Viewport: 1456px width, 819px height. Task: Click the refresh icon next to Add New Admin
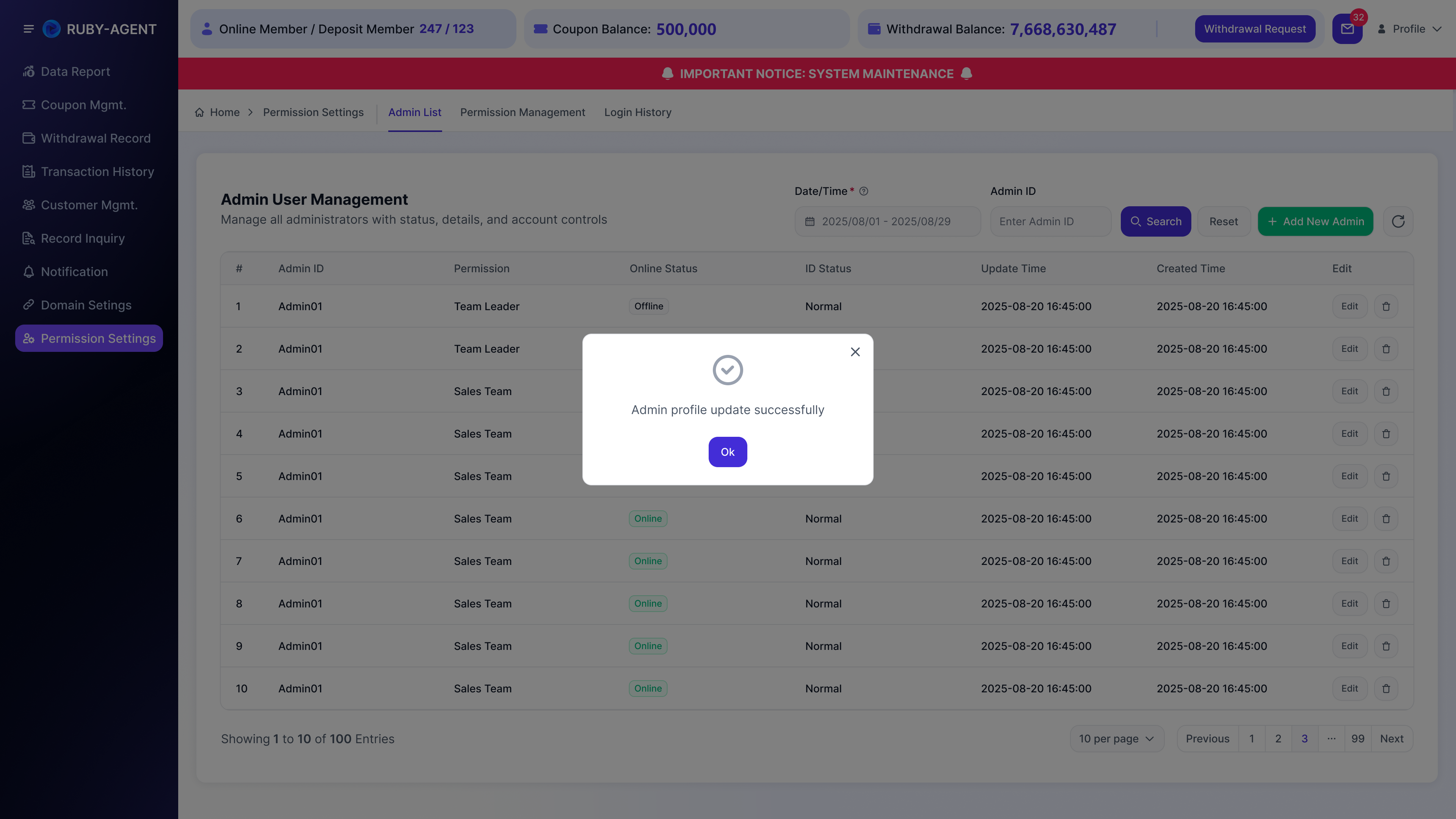coord(1398,221)
